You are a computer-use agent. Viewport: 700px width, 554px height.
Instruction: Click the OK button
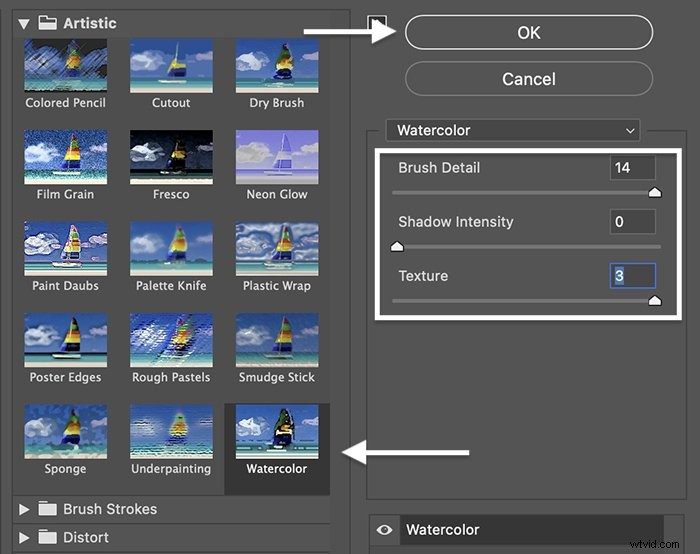pyautogui.click(x=529, y=33)
